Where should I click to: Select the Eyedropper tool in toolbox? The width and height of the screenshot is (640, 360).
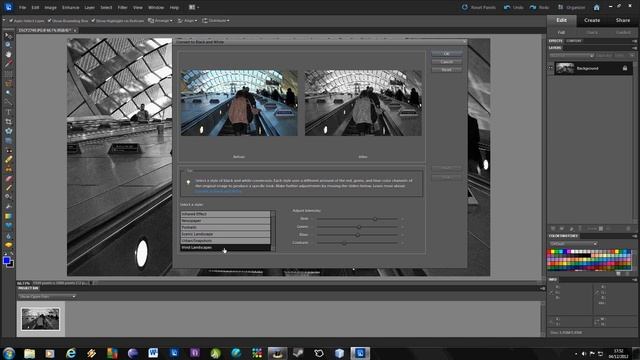coord(8,63)
